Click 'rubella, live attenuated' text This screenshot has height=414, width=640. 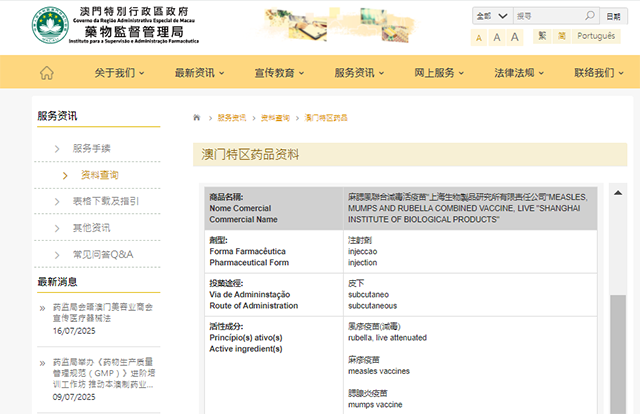coord(387,338)
